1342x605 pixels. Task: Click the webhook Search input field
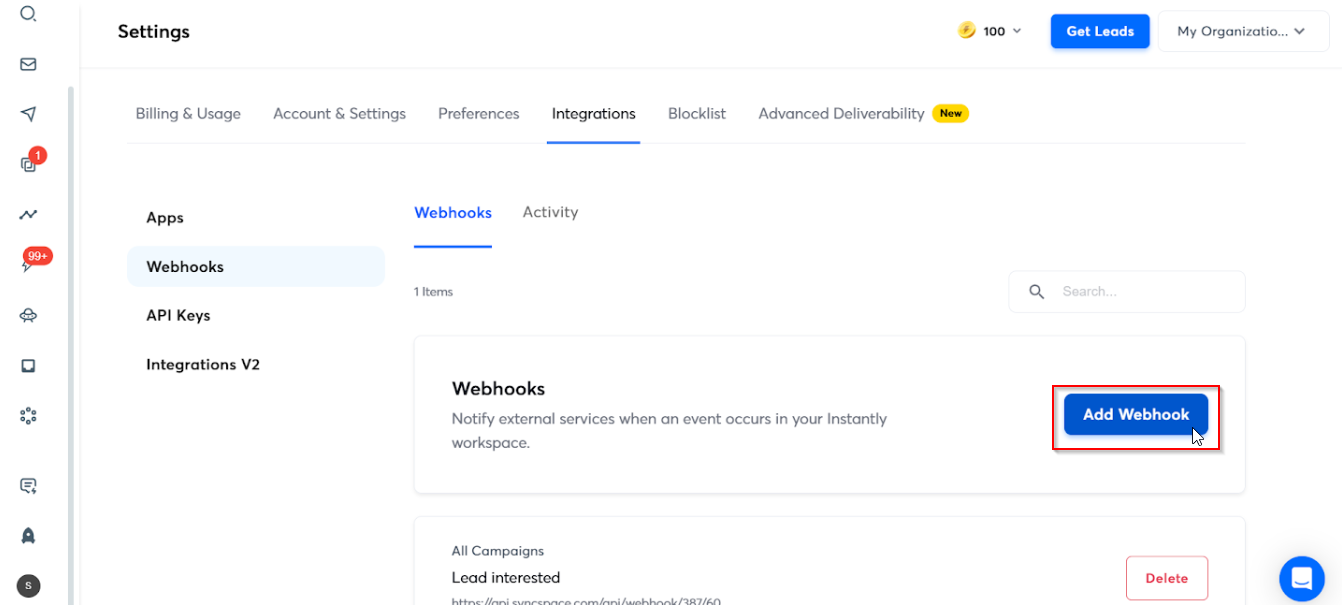[1145, 292]
